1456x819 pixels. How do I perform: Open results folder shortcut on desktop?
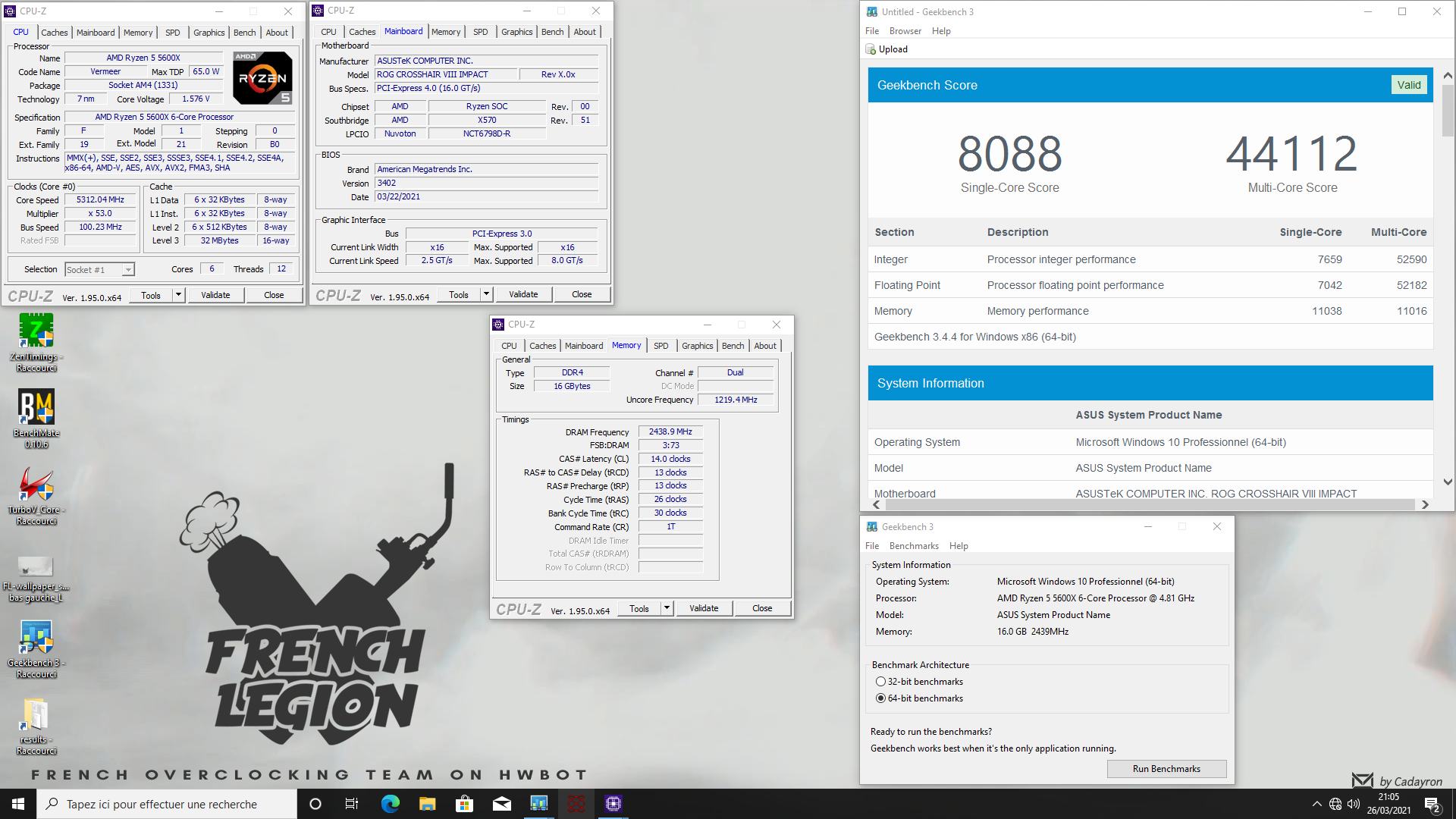(36, 726)
